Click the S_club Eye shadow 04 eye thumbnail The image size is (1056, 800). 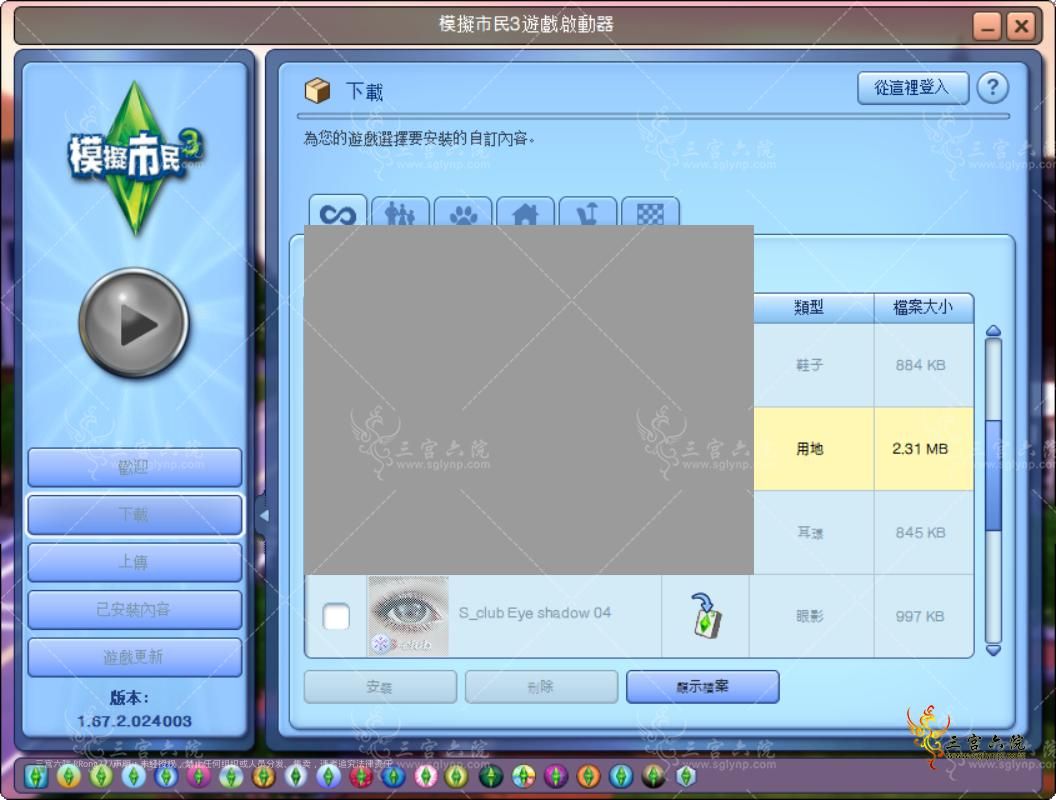click(x=408, y=615)
